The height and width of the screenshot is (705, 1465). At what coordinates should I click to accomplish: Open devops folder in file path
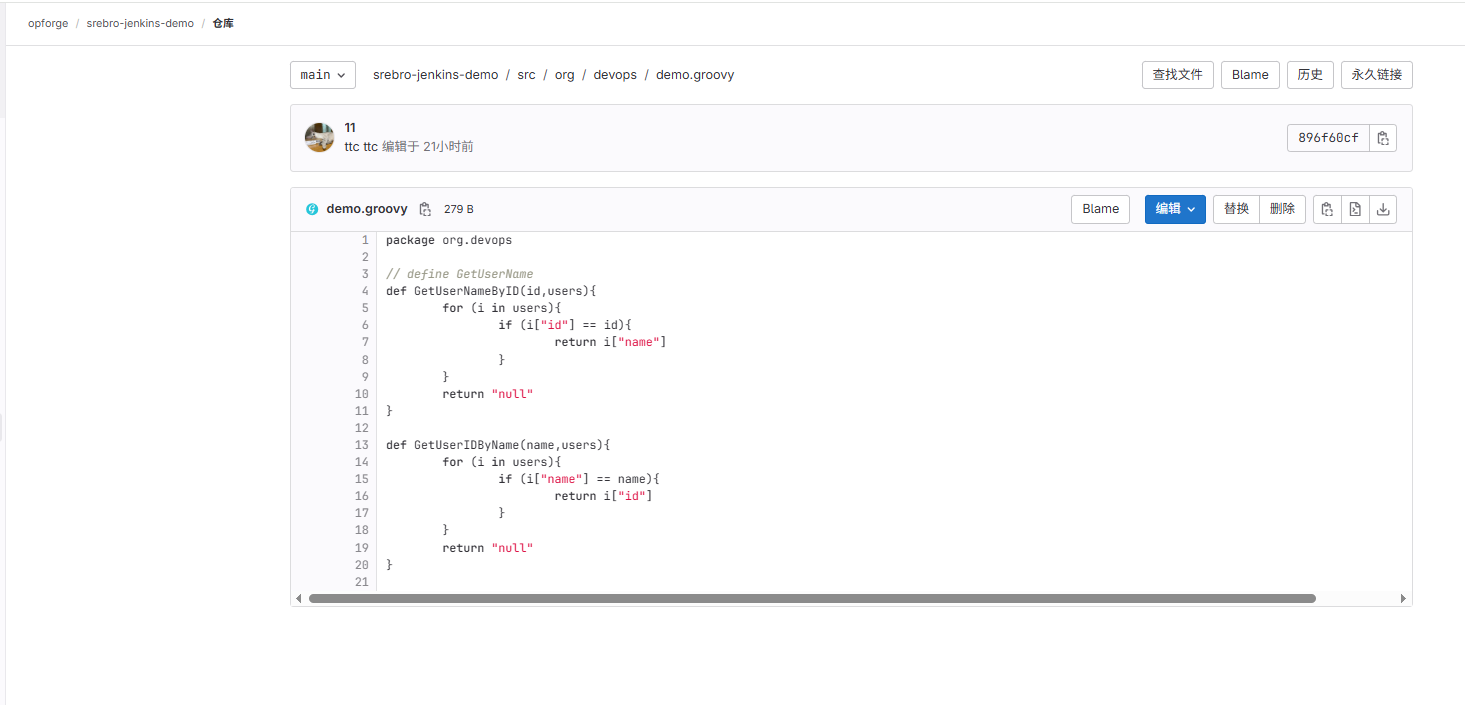[615, 75]
